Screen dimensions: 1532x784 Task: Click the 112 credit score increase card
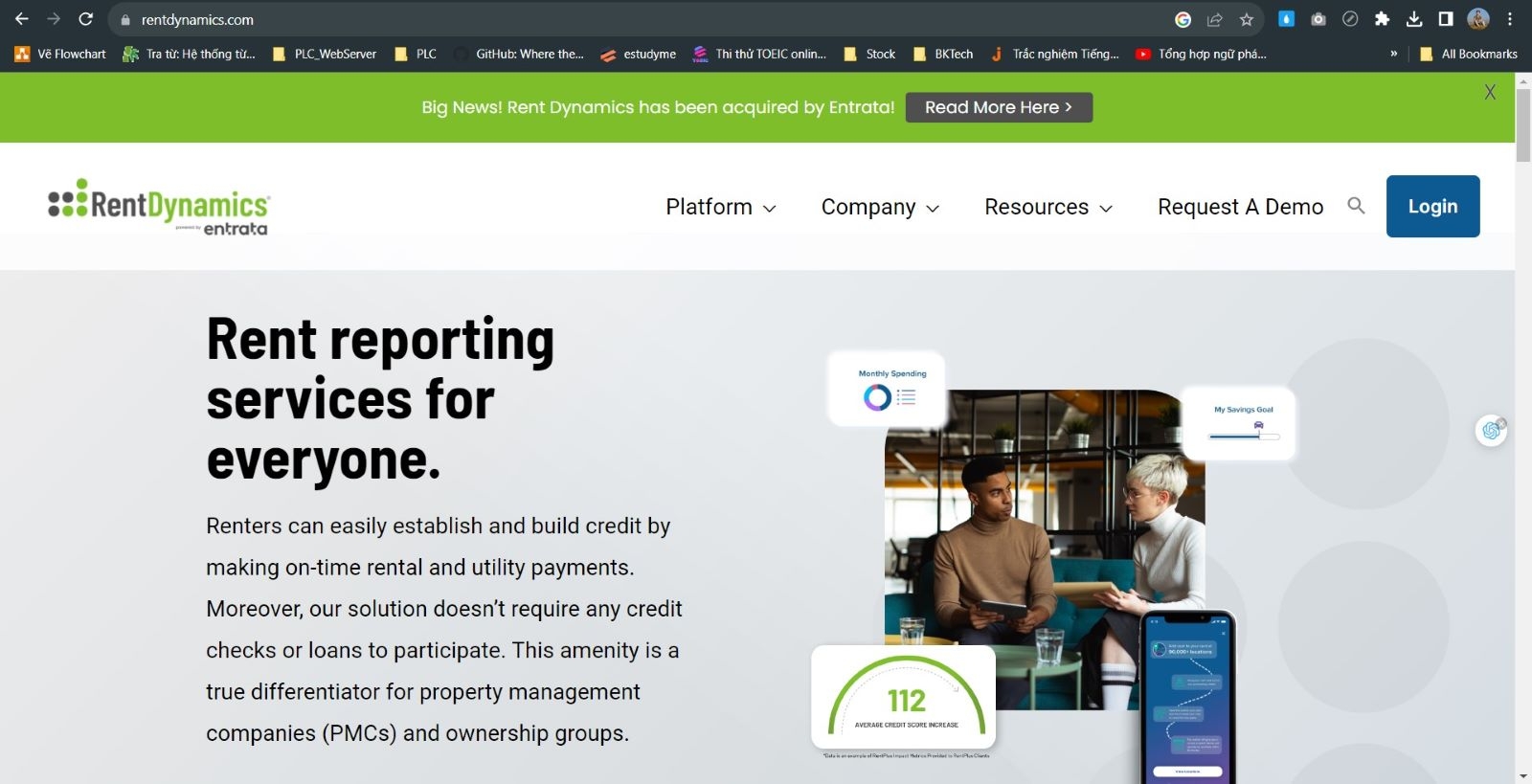click(904, 697)
